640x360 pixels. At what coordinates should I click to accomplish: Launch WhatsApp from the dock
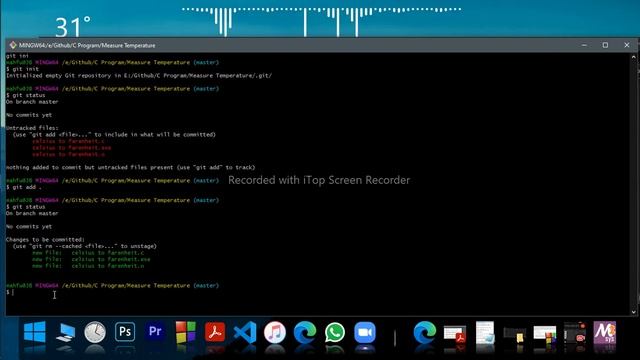pos(335,332)
